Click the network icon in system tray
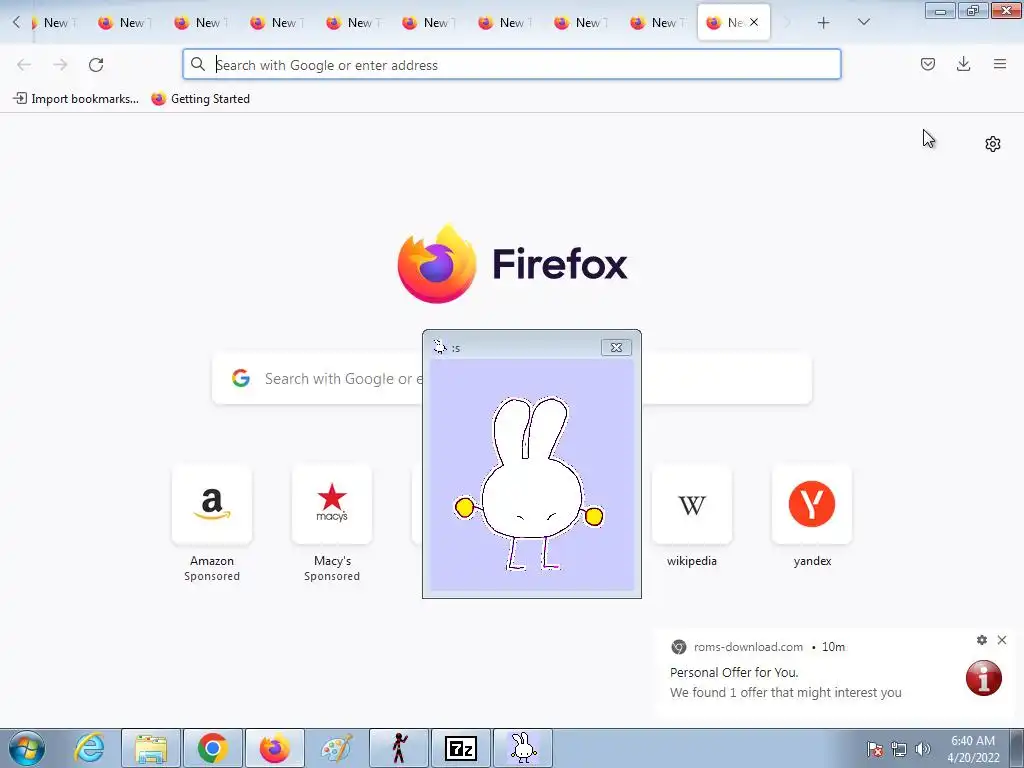The height and width of the screenshot is (768, 1024). (899, 749)
